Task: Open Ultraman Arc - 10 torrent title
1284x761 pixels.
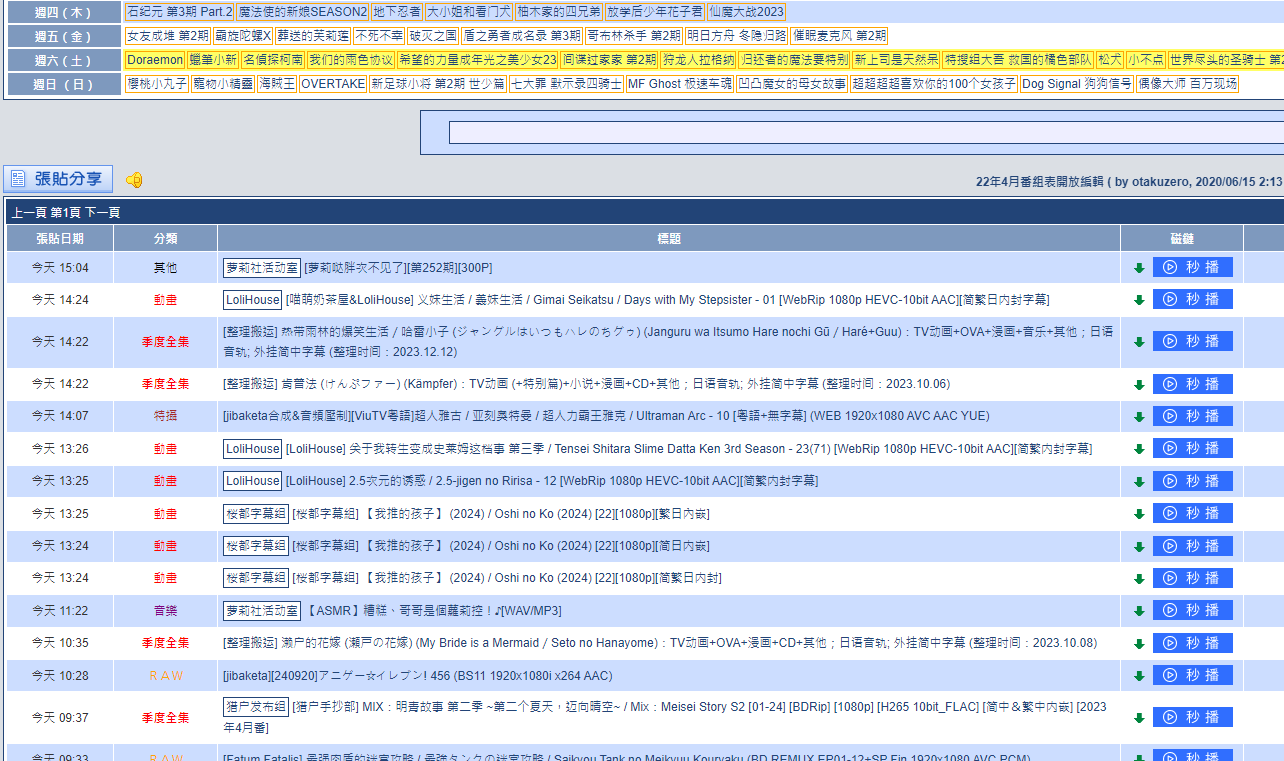Action: [607, 416]
